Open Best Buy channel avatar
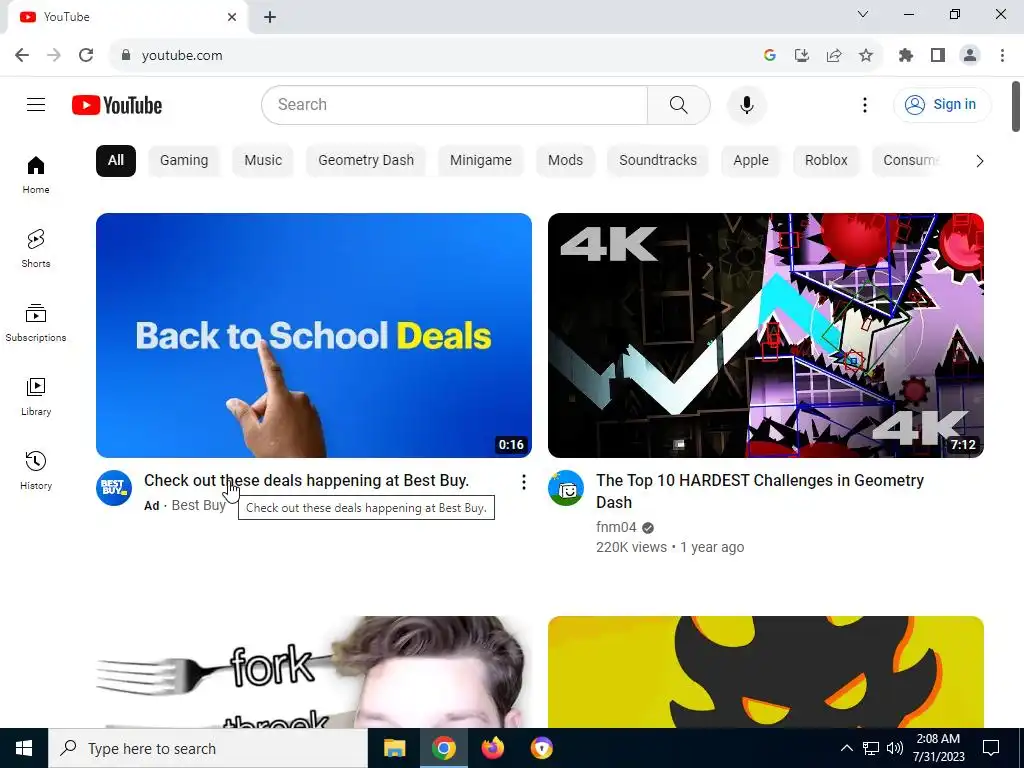Image resolution: width=1024 pixels, height=768 pixels. click(x=114, y=488)
